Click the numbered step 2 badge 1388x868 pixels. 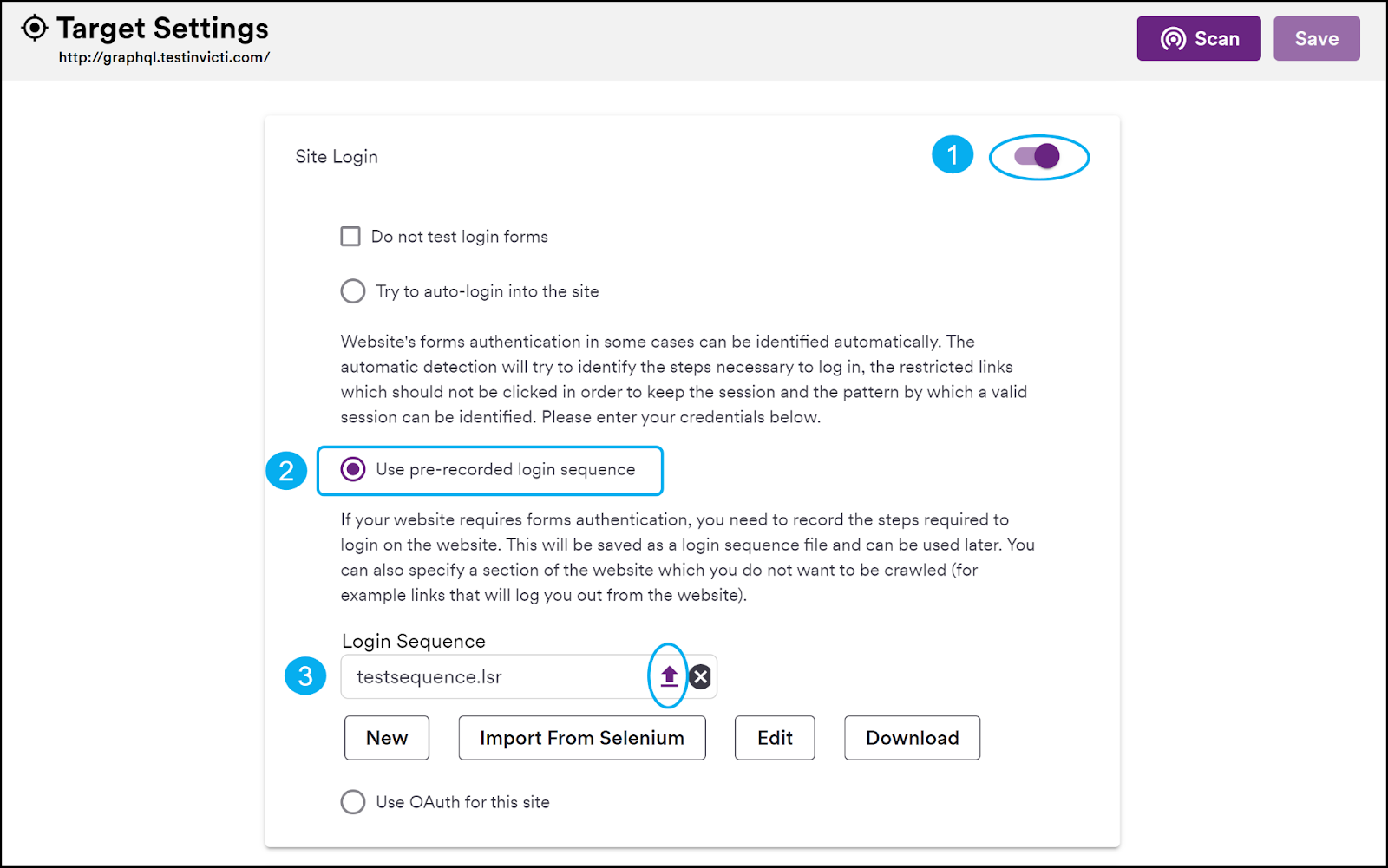[286, 471]
